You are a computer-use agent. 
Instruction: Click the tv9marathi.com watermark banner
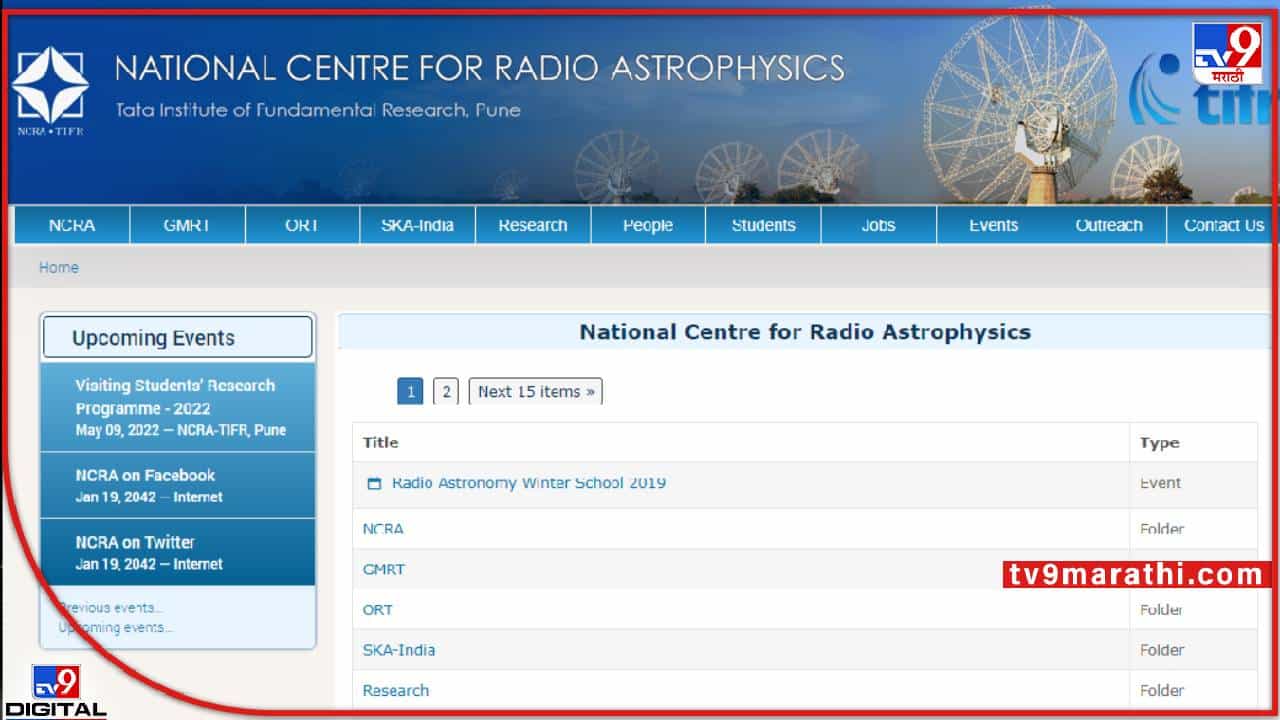click(x=1137, y=574)
